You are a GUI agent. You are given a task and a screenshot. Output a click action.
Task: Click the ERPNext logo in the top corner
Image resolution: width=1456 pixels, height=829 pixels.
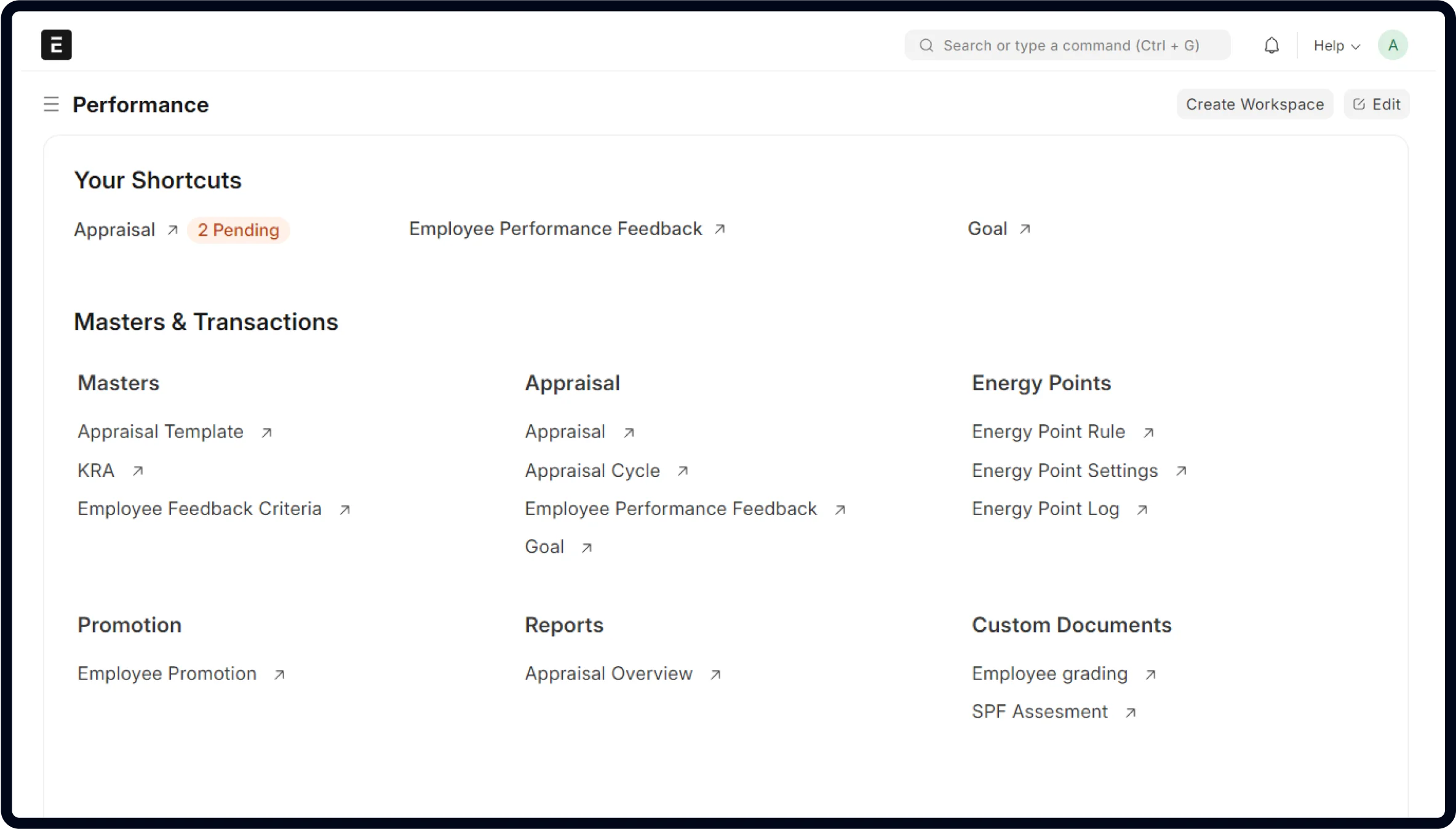pyautogui.click(x=56, y=44)
